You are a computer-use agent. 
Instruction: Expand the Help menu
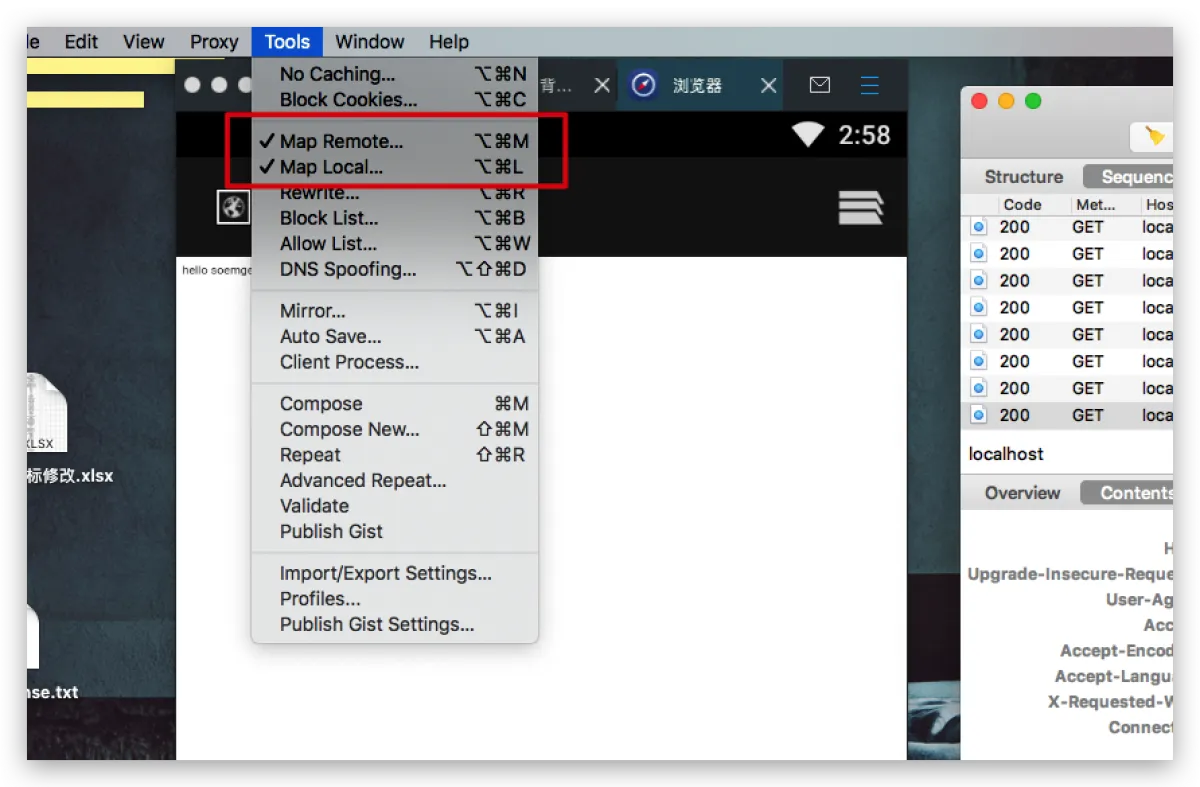pos(449,42)
